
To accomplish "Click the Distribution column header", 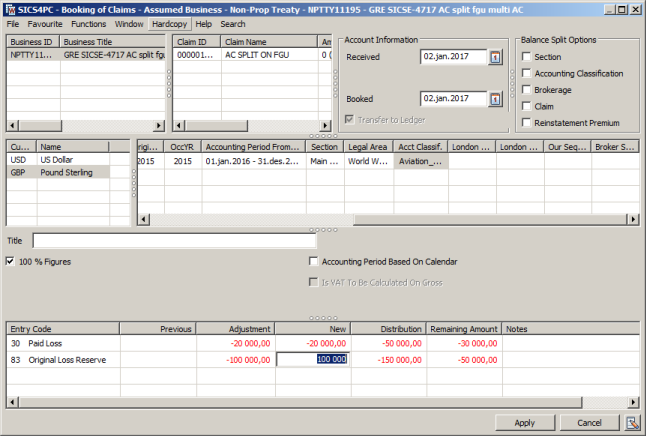I will pos(389,329).
